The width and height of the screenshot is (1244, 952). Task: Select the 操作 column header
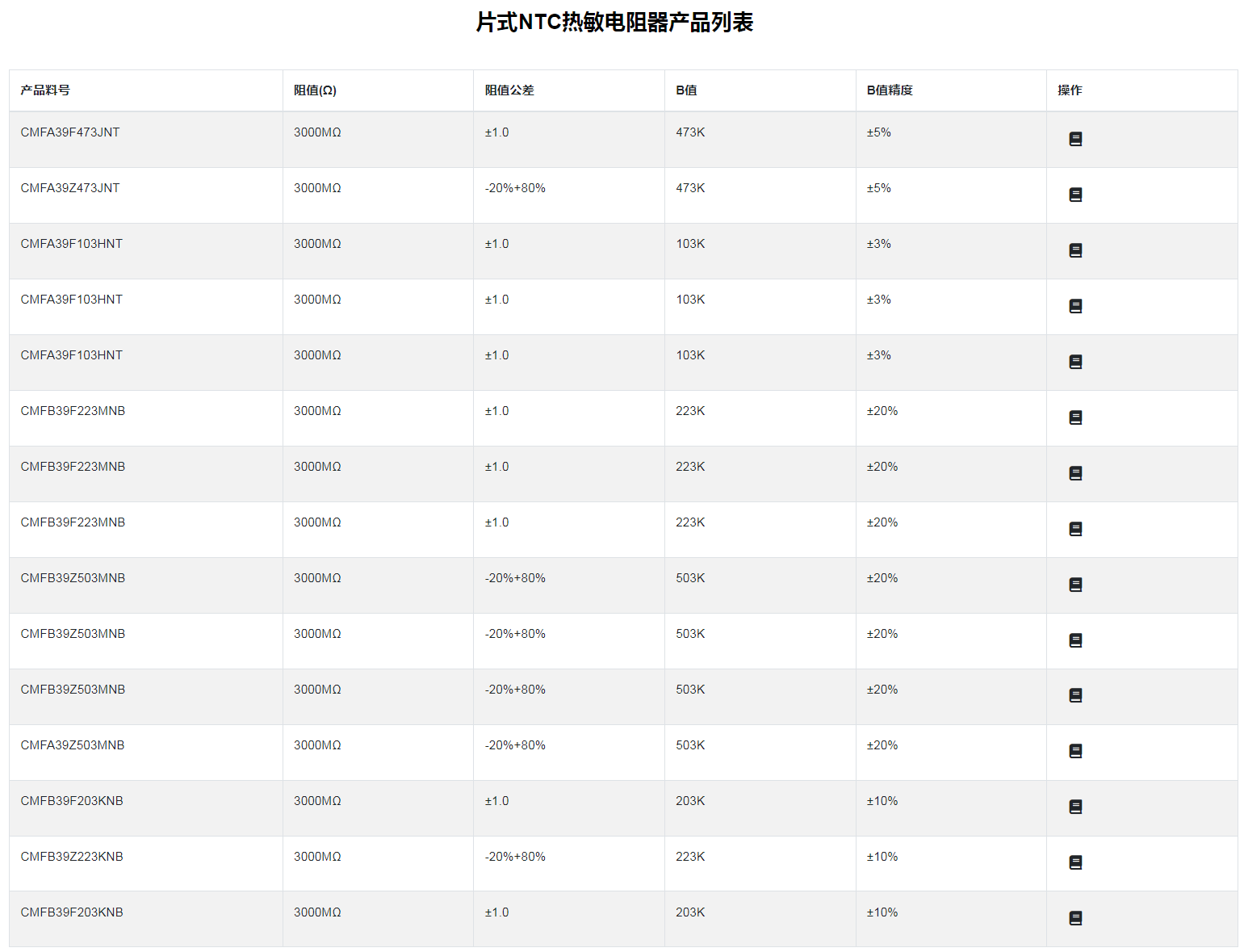tap(1070, 90)
